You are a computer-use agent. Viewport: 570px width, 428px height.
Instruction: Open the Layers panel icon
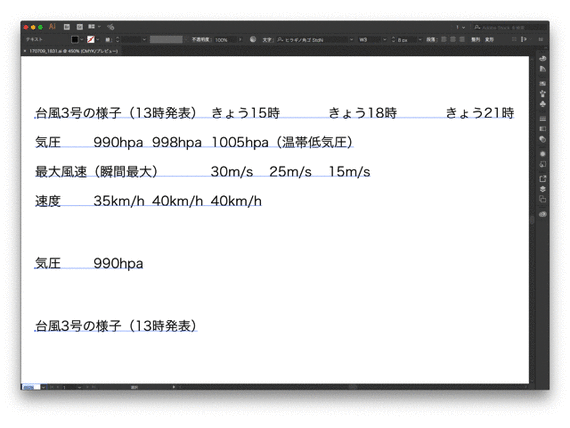point(543,189)
